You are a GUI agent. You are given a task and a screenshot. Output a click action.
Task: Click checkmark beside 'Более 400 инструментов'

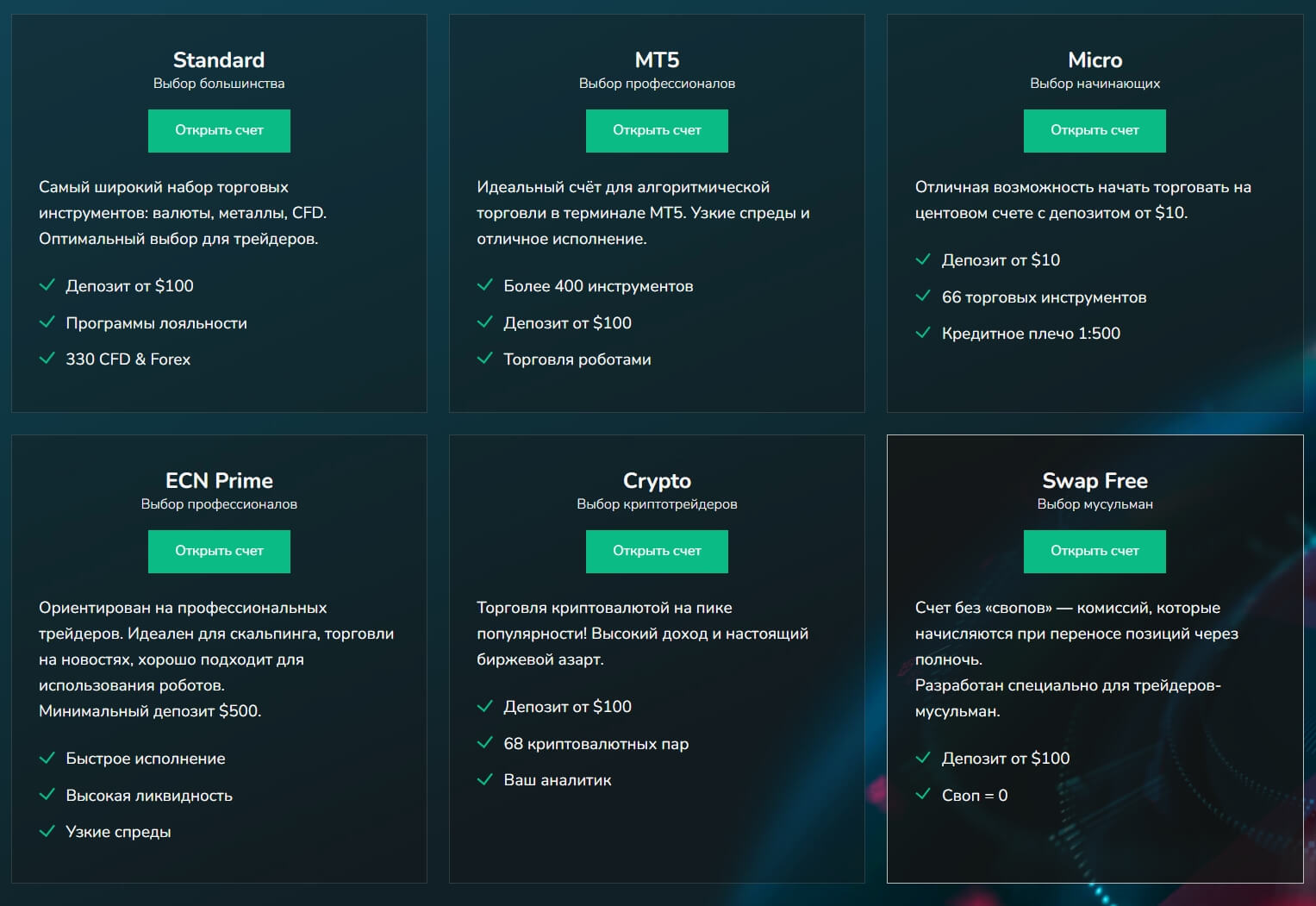[x=485, y=284]
